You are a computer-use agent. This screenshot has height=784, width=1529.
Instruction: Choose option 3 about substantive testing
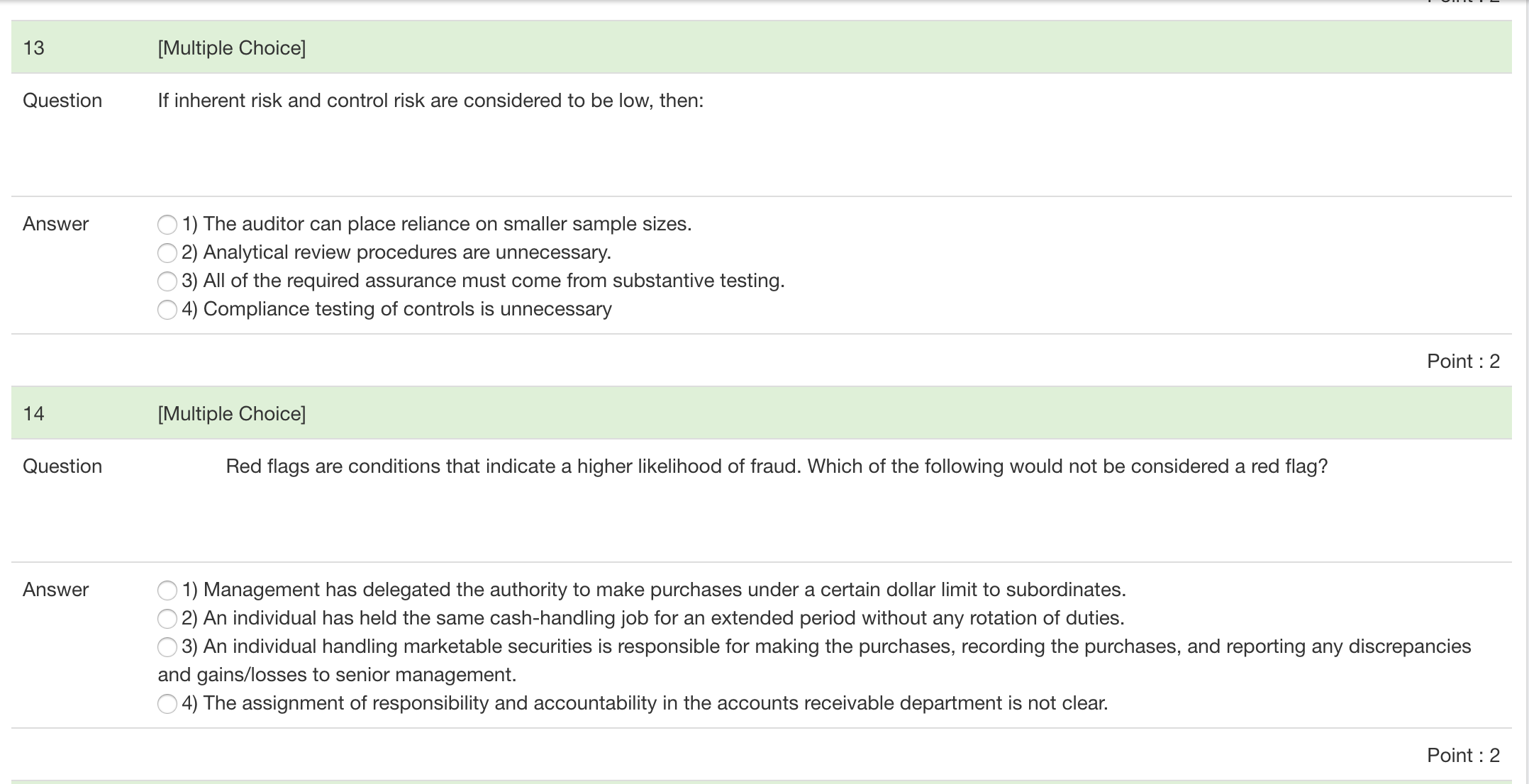point(167,281)
